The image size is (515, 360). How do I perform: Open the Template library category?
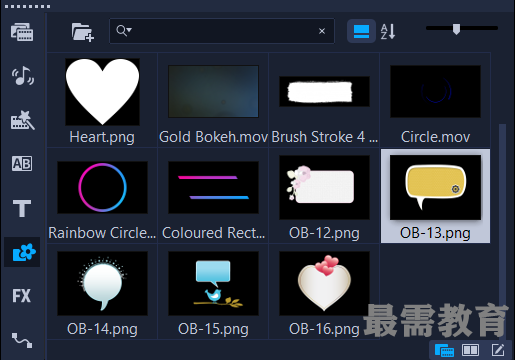click(22, 120)
